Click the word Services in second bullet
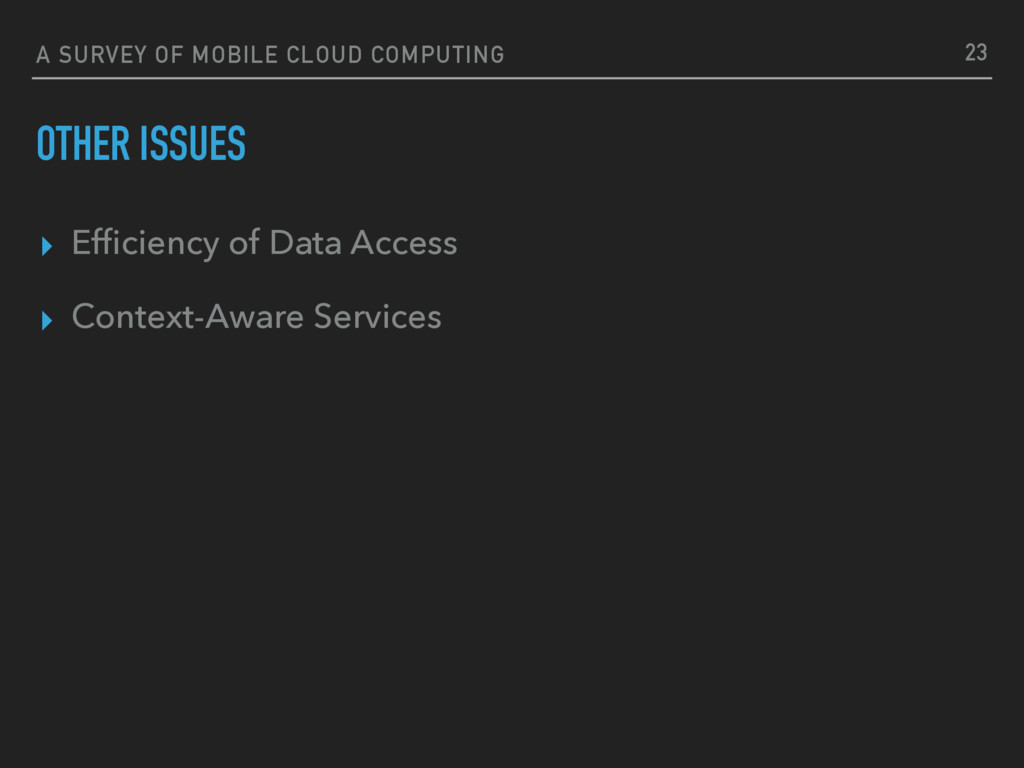Viewport: 1024px width, 768px height. (377, 317)
